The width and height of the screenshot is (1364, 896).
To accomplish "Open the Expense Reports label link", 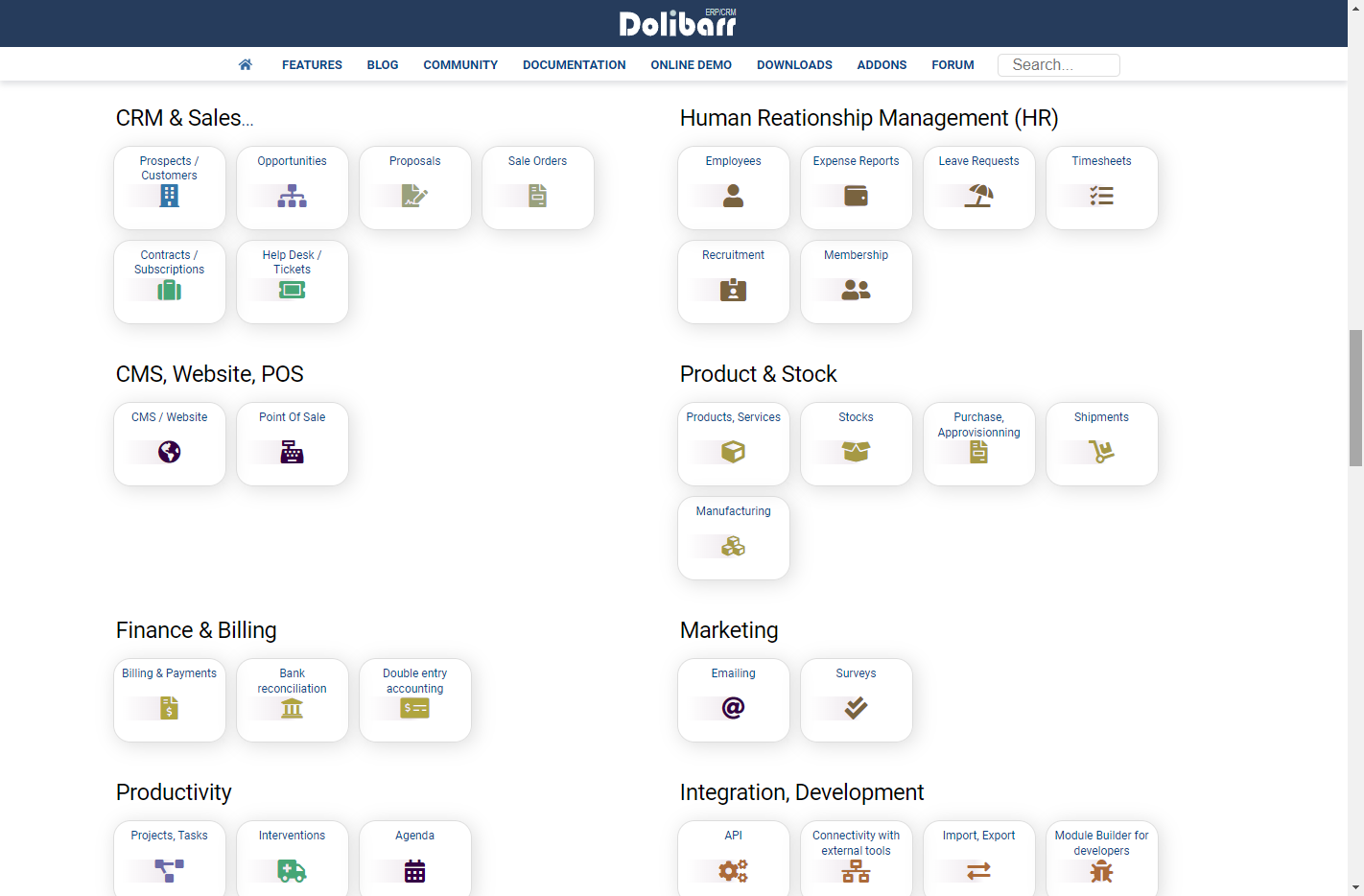I will (857, 161).
